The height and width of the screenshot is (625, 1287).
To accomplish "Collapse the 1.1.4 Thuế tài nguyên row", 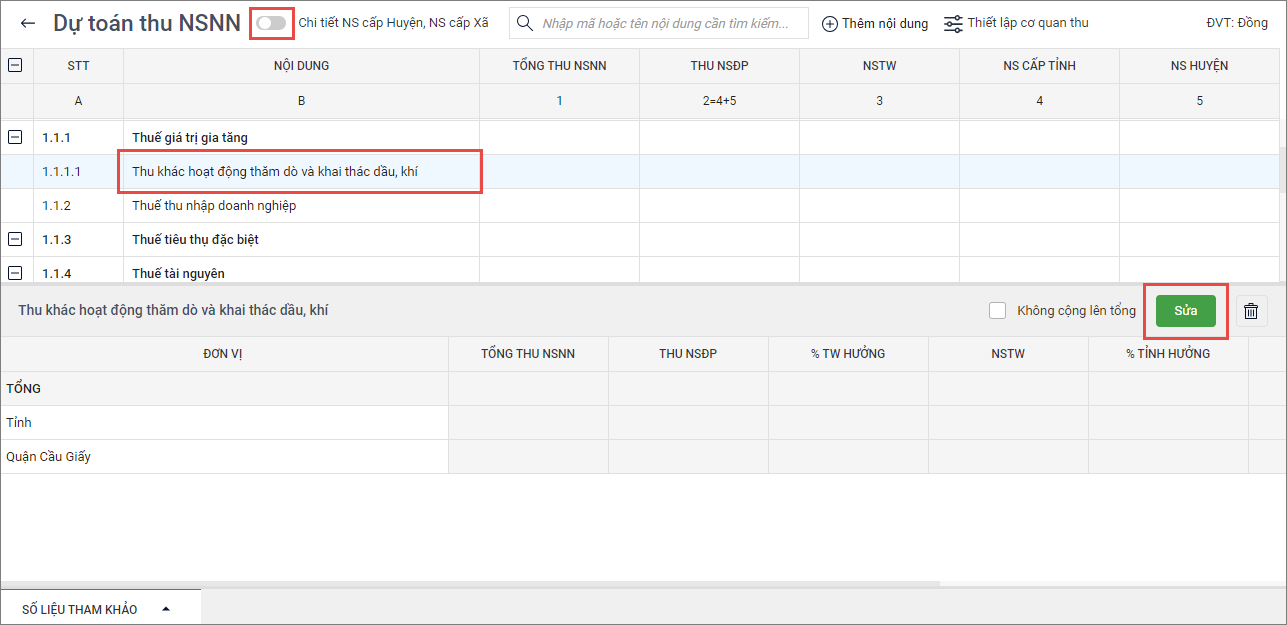I will click(x=15, y=272).
